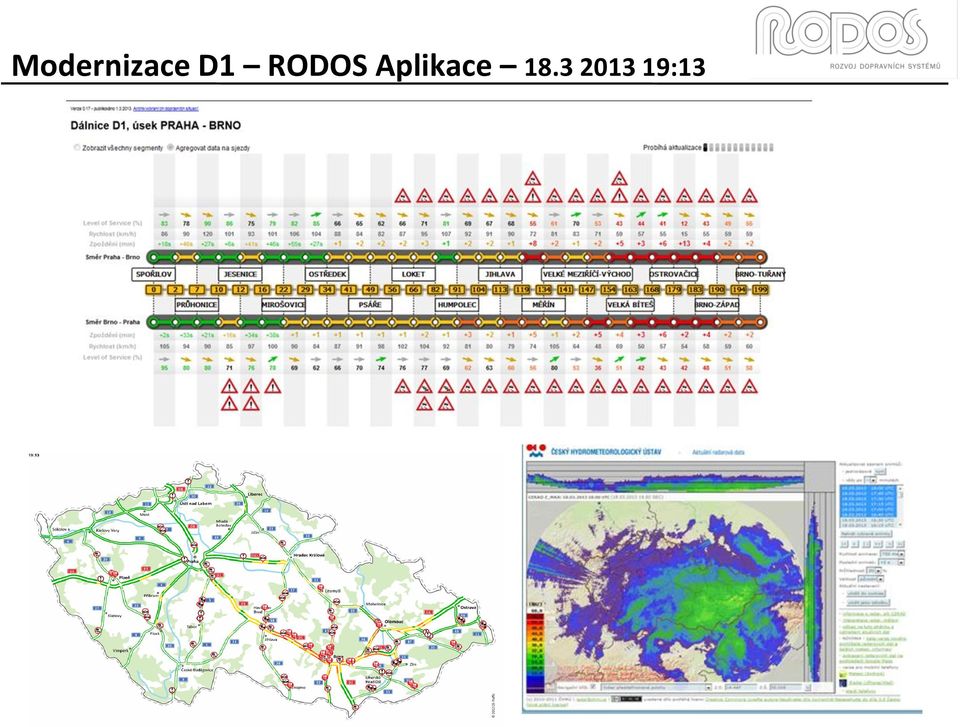960x727 pixels.
Task: Click the km 104 marker on the D1 strip
Action: (479, 290)
